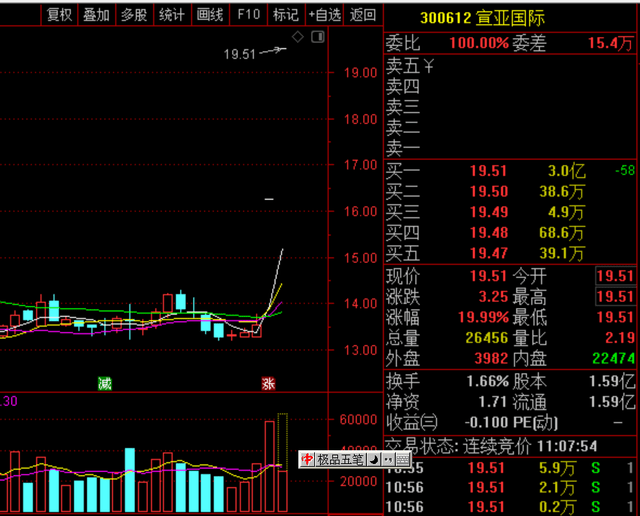
Task: Click the 卖五 ¥ symbol icon
Action: 429,66
